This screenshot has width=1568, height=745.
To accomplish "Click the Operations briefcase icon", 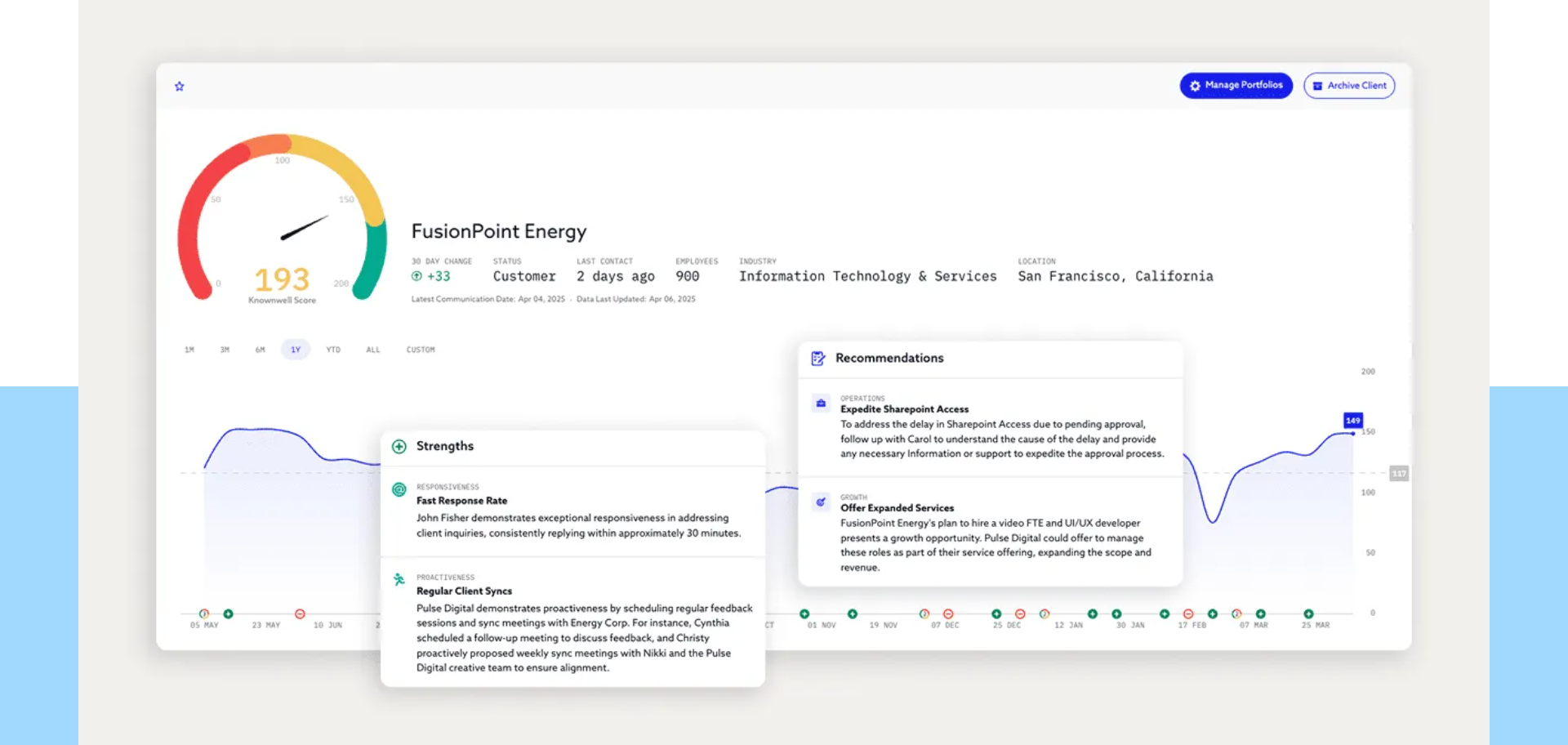I will pyautogui.click(x=821, y=404).
